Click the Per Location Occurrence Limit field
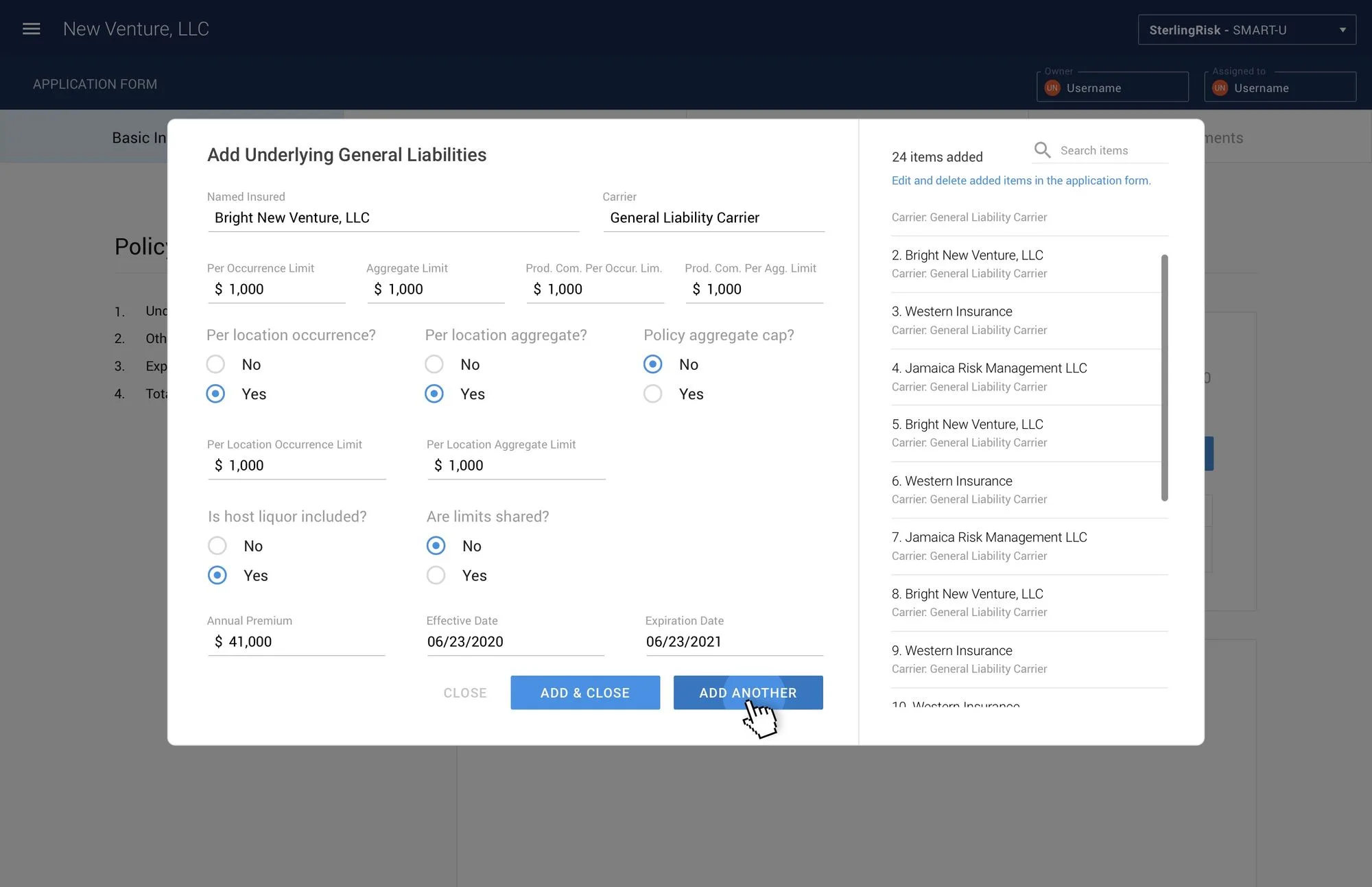 coord(297,466)
